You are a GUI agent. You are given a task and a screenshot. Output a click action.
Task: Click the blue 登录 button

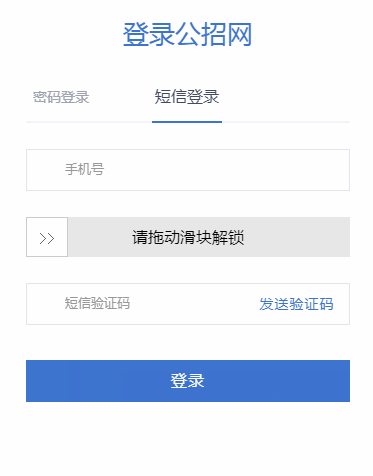pyautogui.click(x=188, y=381)
